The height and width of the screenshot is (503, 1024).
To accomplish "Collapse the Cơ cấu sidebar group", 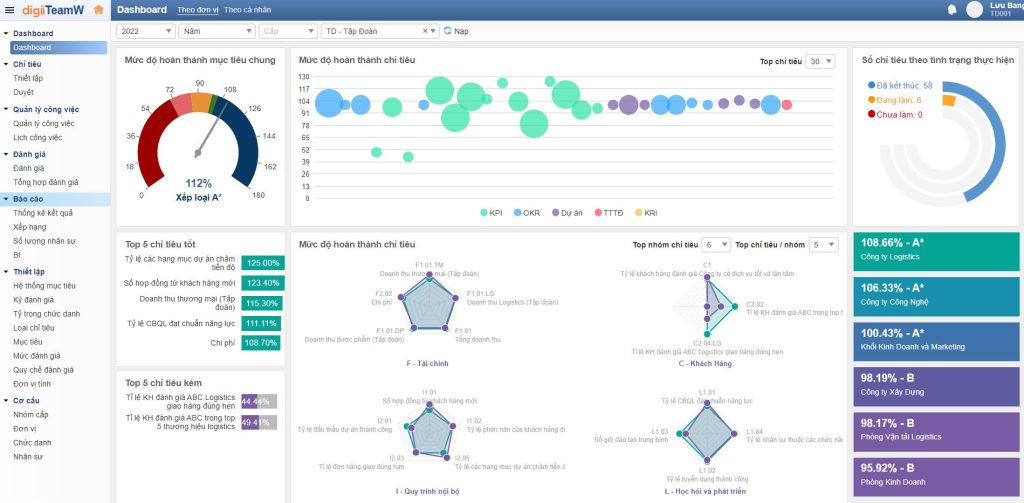I will [7, 400].
